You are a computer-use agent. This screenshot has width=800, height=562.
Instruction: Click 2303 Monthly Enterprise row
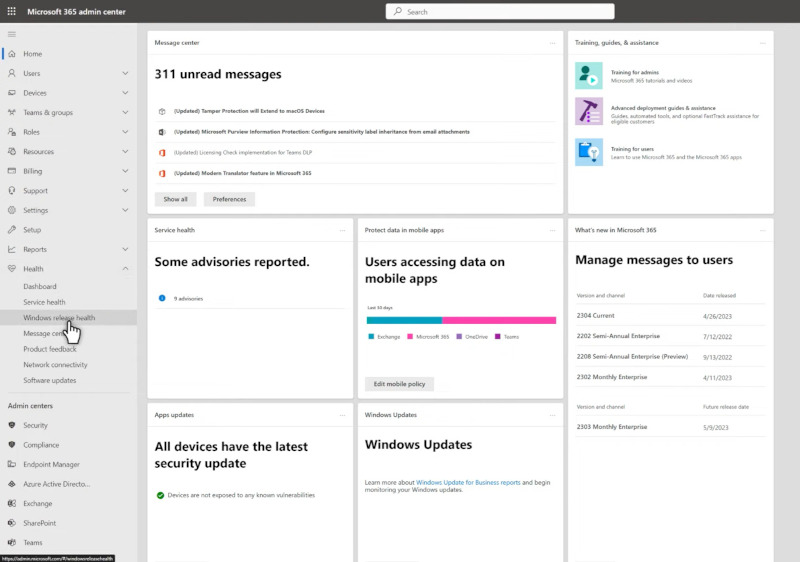tap(670, 427)
